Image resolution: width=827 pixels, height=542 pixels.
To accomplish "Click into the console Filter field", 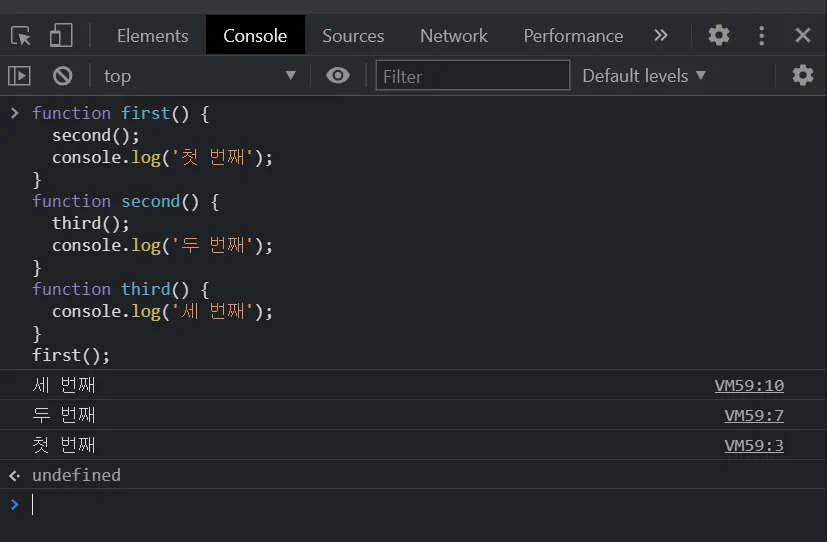I will 472,76.
